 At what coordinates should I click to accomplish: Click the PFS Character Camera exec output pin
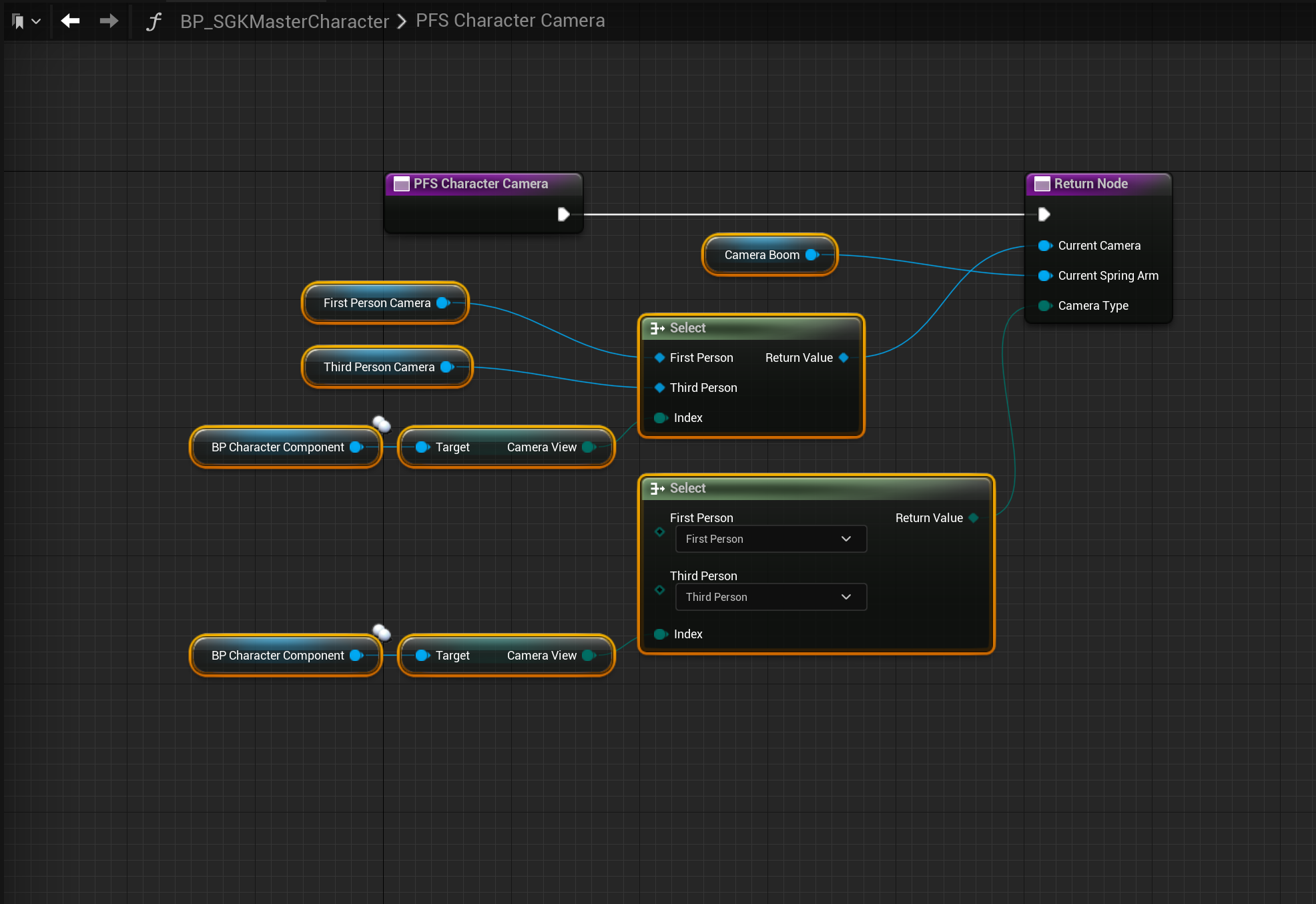[563, 214]
